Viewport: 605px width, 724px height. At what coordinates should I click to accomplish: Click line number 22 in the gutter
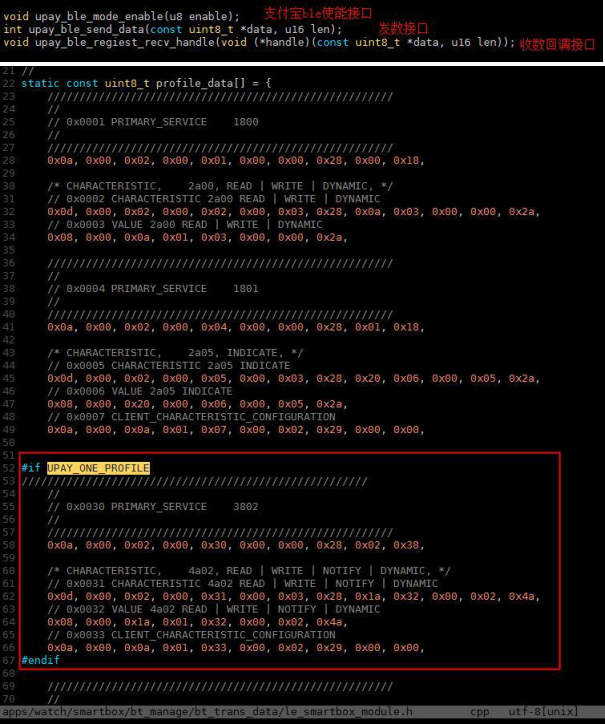point(8,84)
